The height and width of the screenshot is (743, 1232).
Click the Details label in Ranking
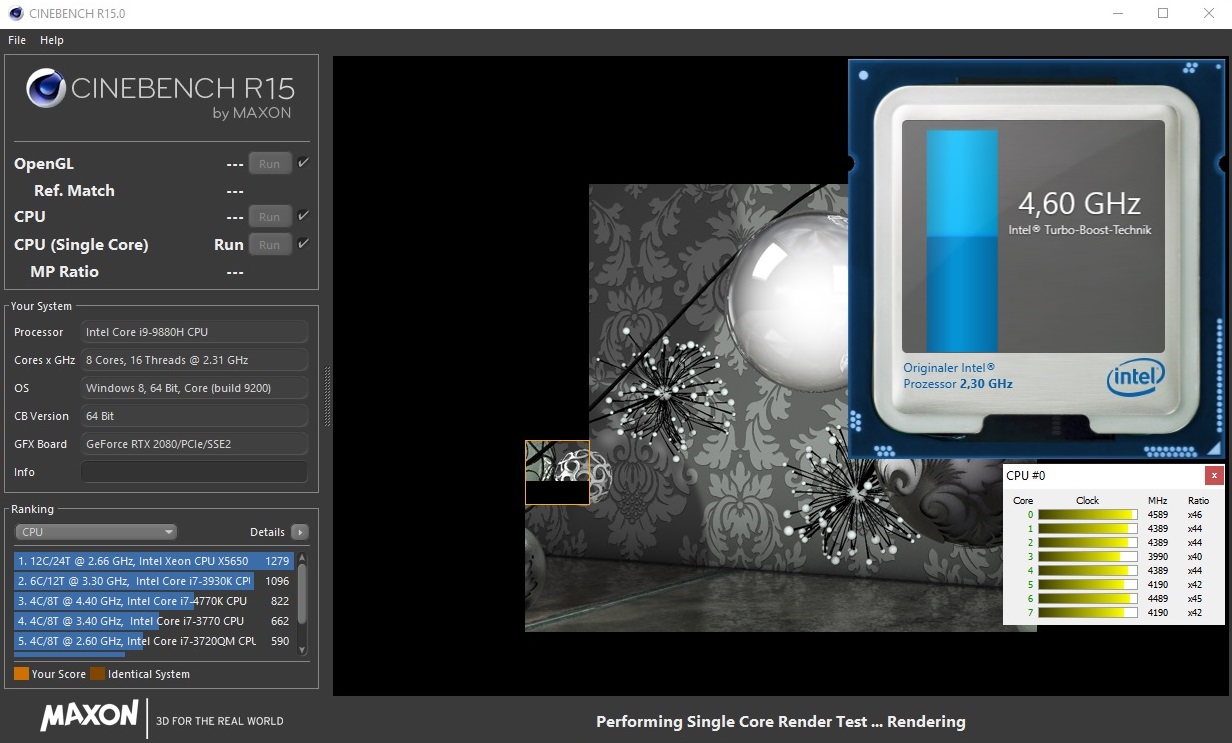(267, 532)
